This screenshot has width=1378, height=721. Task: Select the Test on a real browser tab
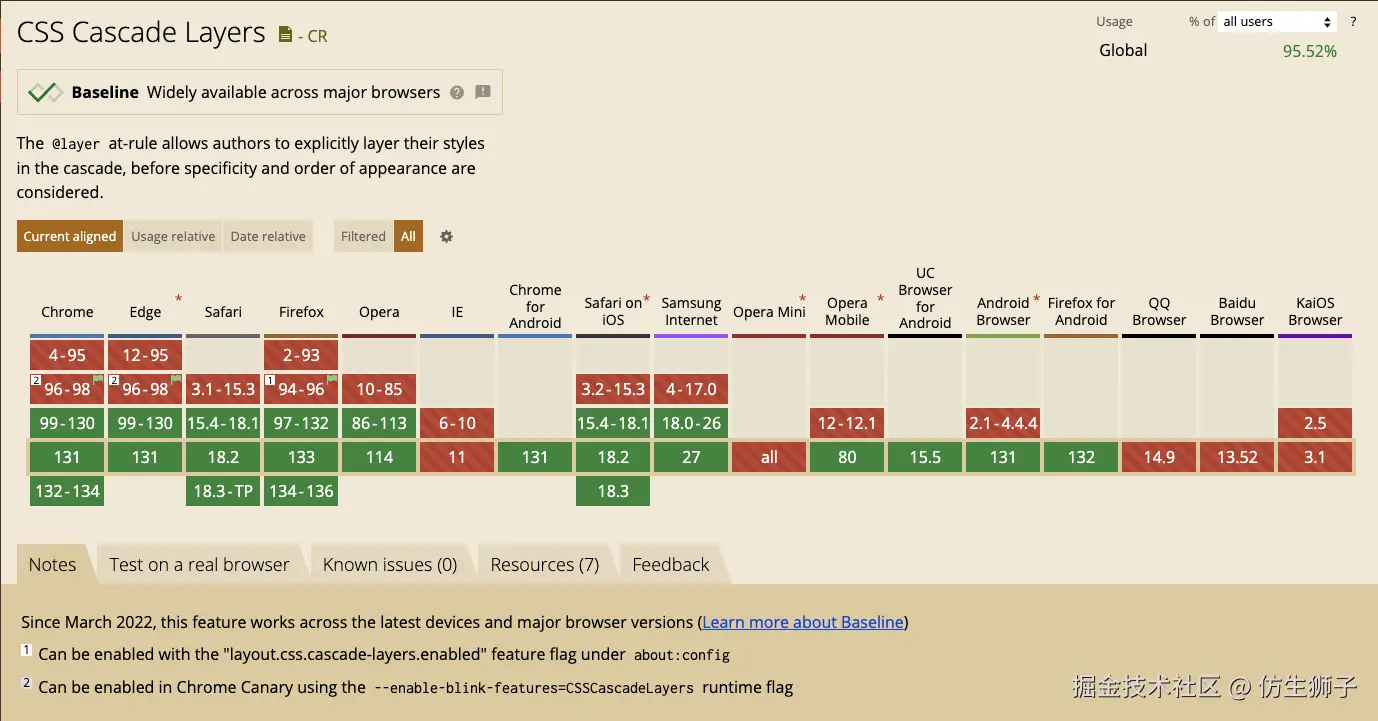[x=199, y=563]
